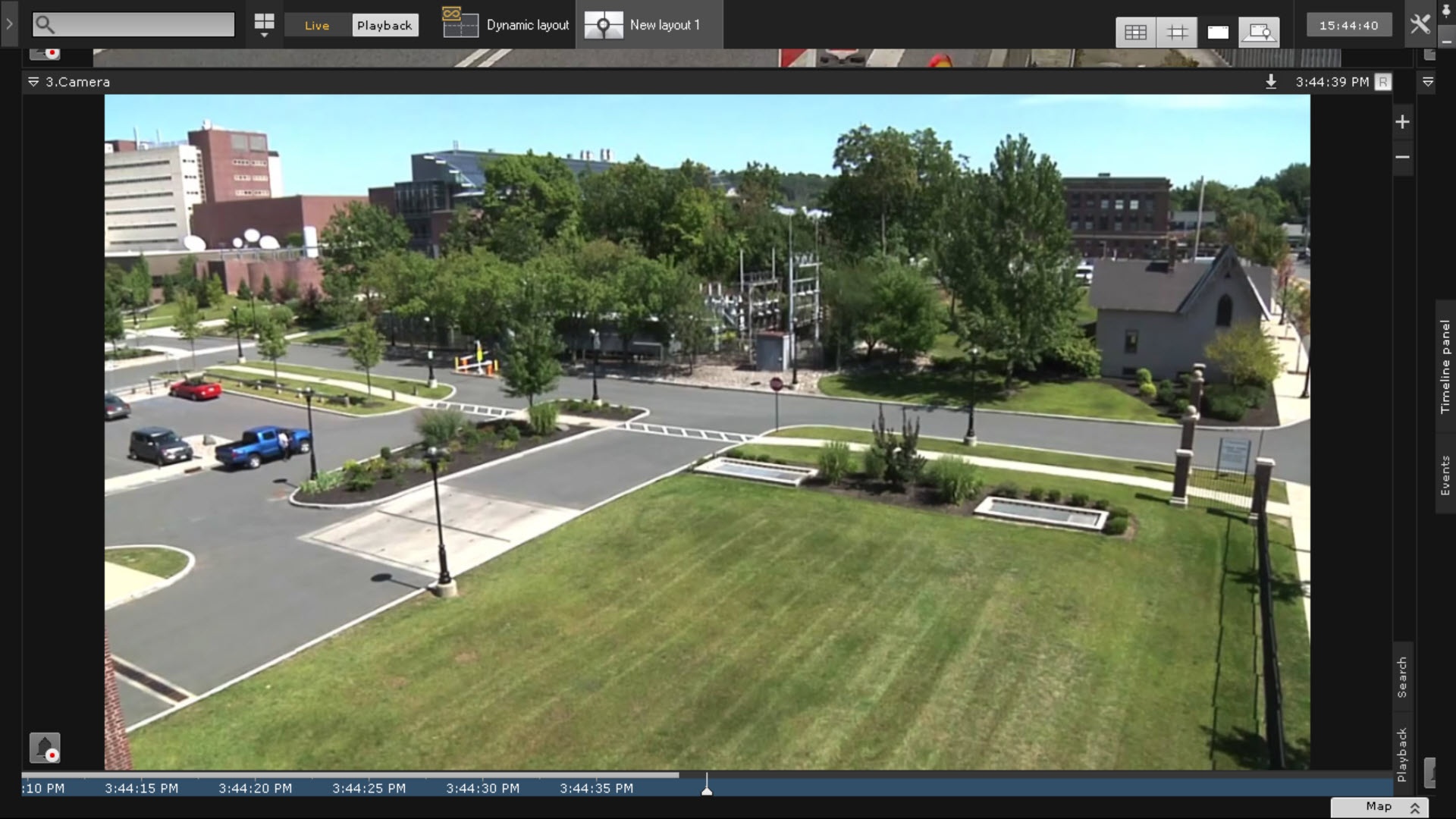Click the alarm bell record icon
1456x819 pixels.
pyautogui.click(x=45, y=748)
